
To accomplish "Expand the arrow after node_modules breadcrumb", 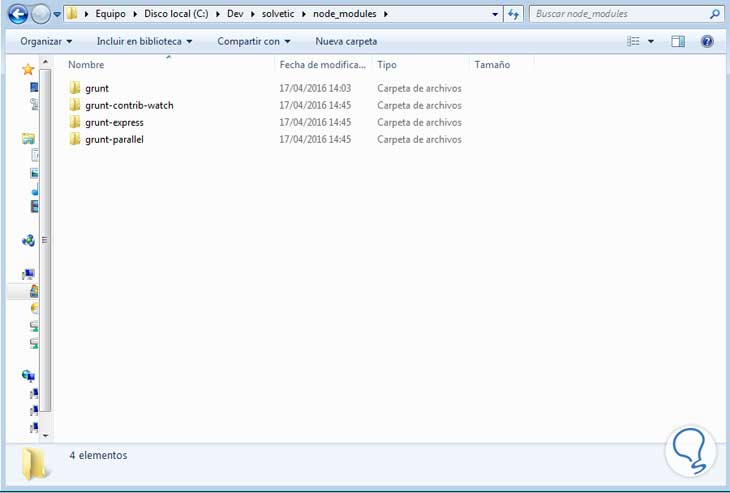I will tap(385, 14).
